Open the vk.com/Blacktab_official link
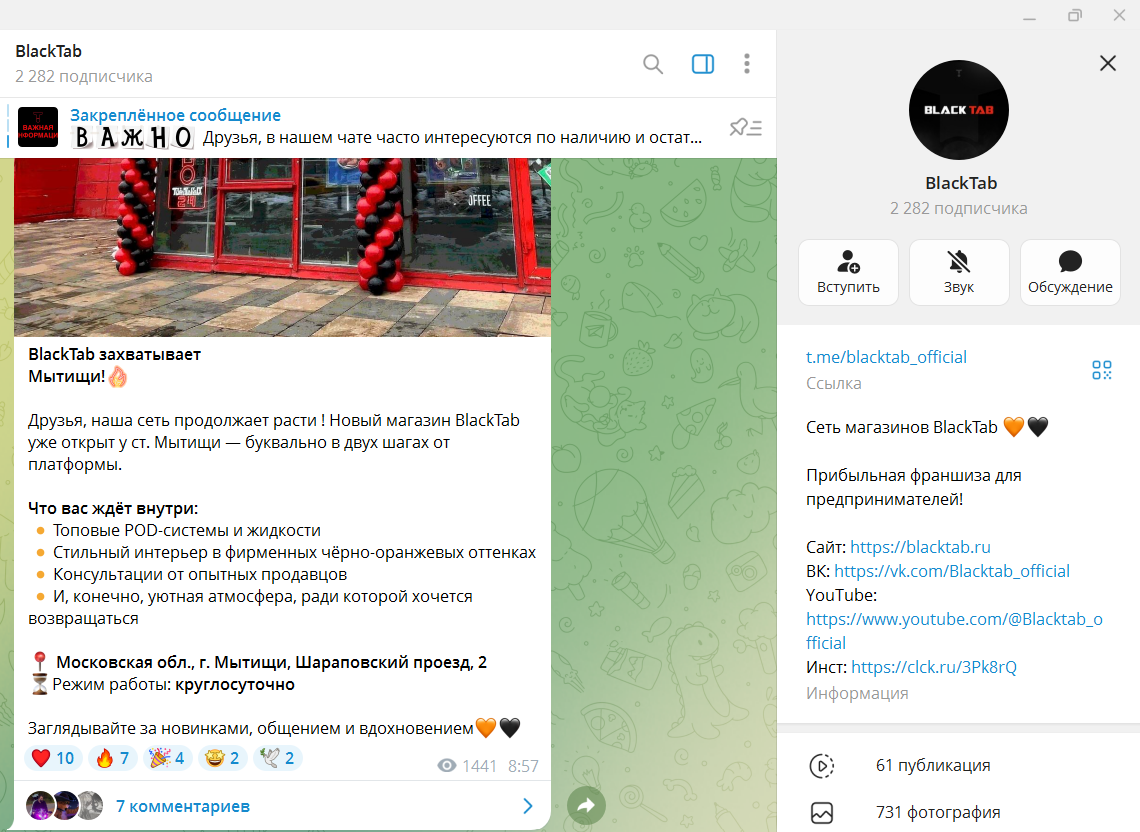Viewport: 1140px width, 832px height. click(952, 571)
